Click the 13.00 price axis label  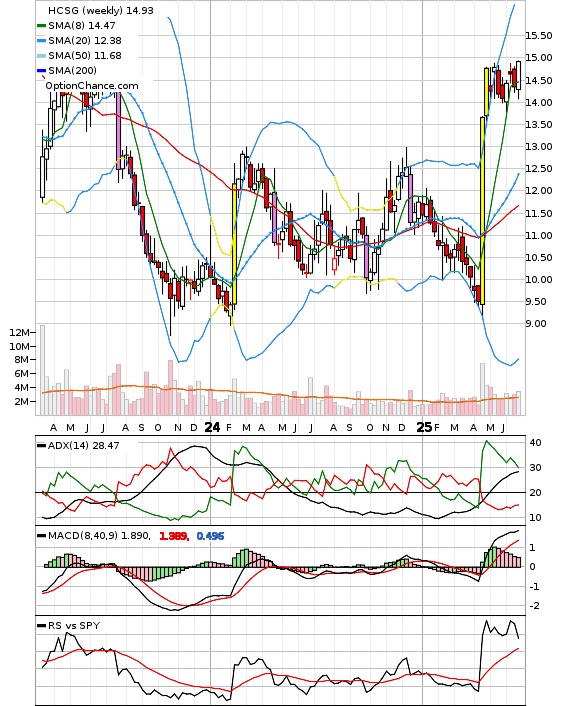tap(539, 147)
